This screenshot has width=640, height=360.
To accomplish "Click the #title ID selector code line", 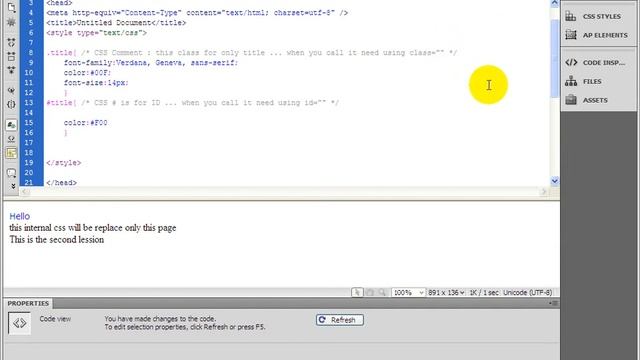I will coord(193,103).
